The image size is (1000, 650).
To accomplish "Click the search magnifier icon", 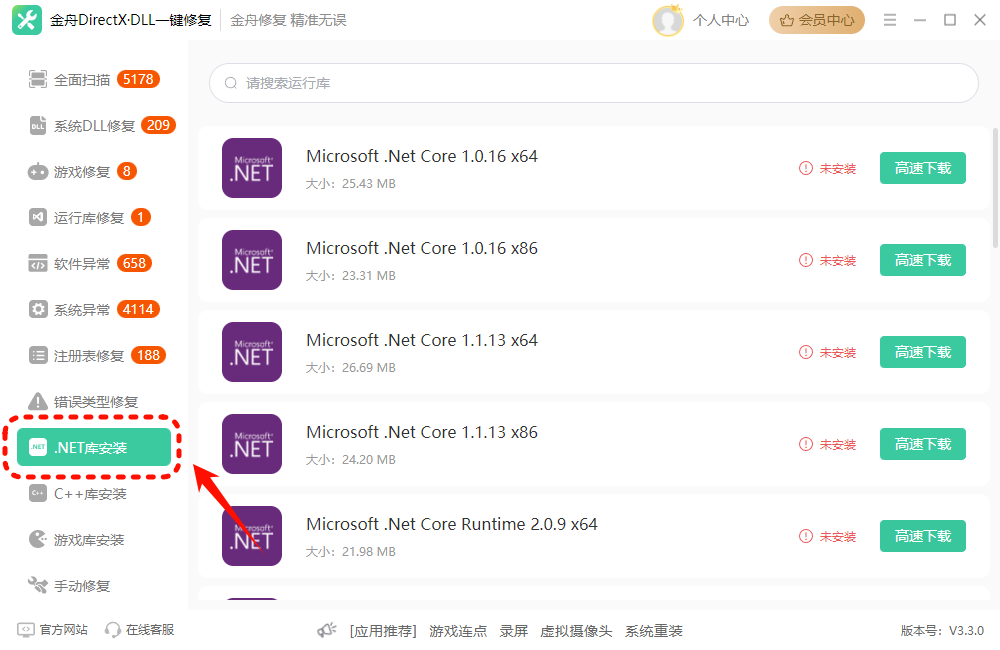I will 230,83.
